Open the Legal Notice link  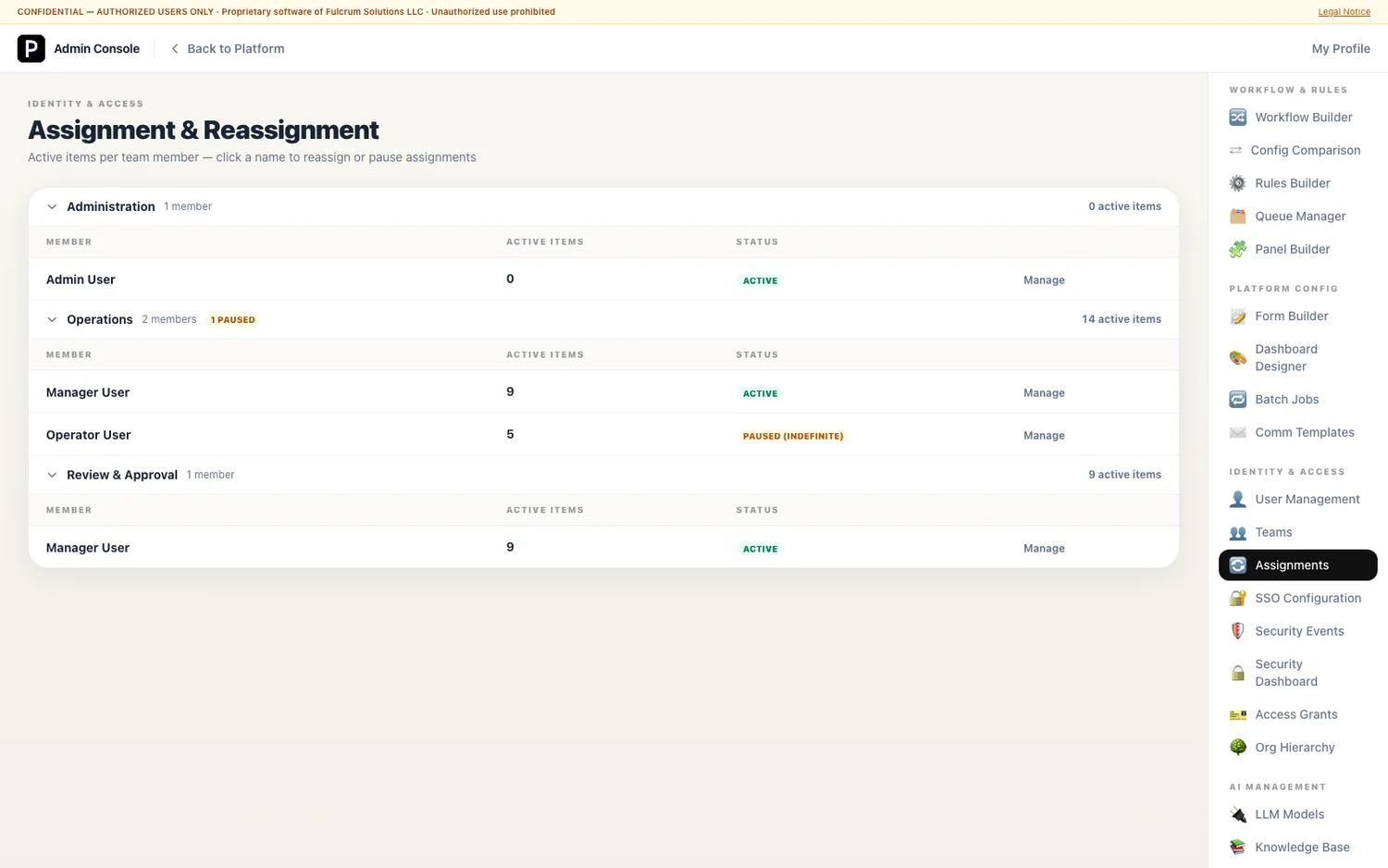tap(1344, 12)
